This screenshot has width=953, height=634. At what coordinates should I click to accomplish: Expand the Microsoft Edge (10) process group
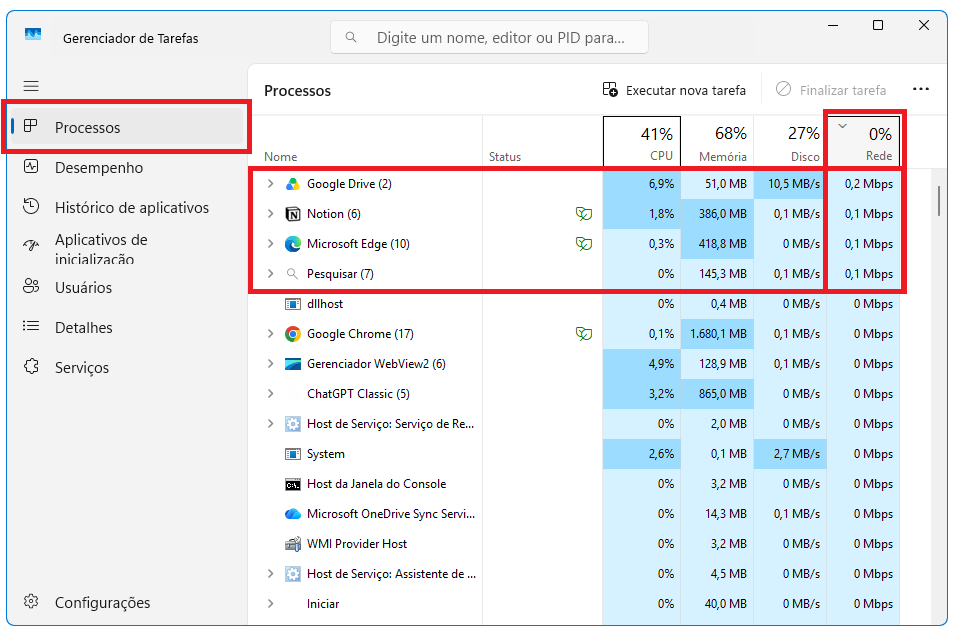click(x=270, y=244)
